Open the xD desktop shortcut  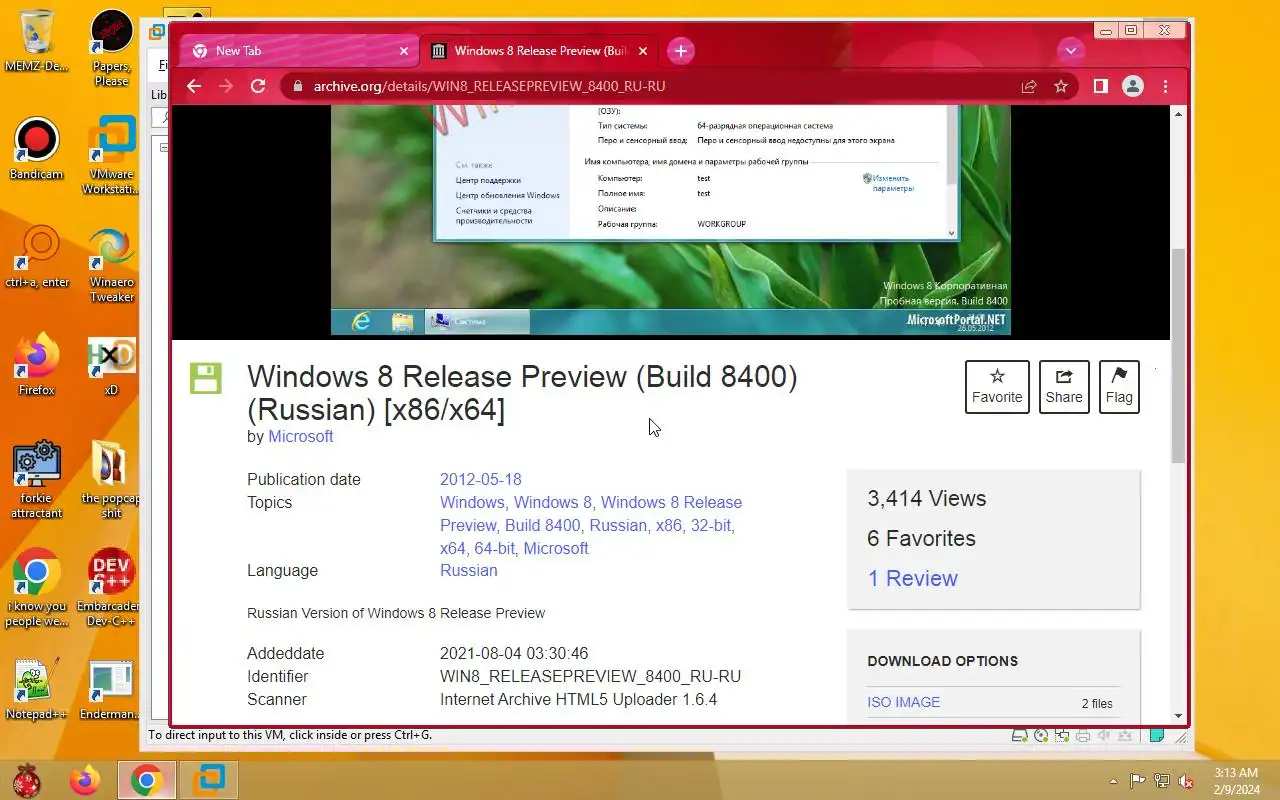[x=111, y=364]
